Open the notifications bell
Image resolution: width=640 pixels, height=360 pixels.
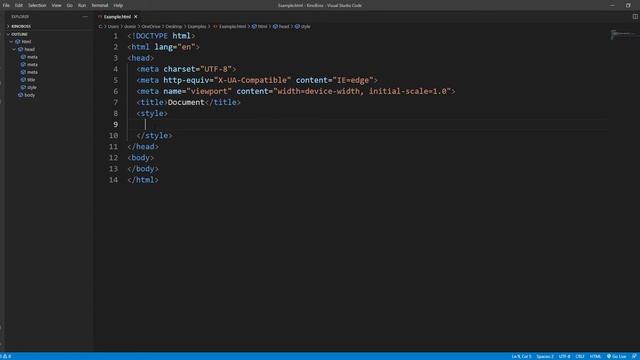pyautogui.click(x=634, y=356)
